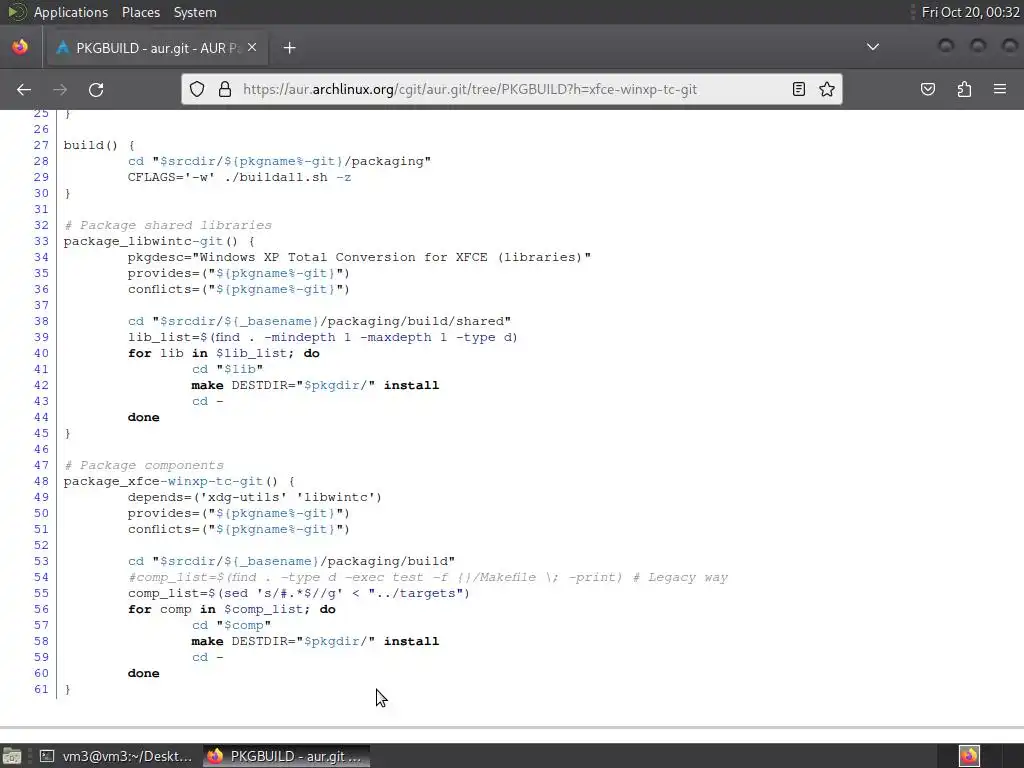
Task: Click the commented '#comp_list=' Legacy way line
Action: tap(428, 577)
